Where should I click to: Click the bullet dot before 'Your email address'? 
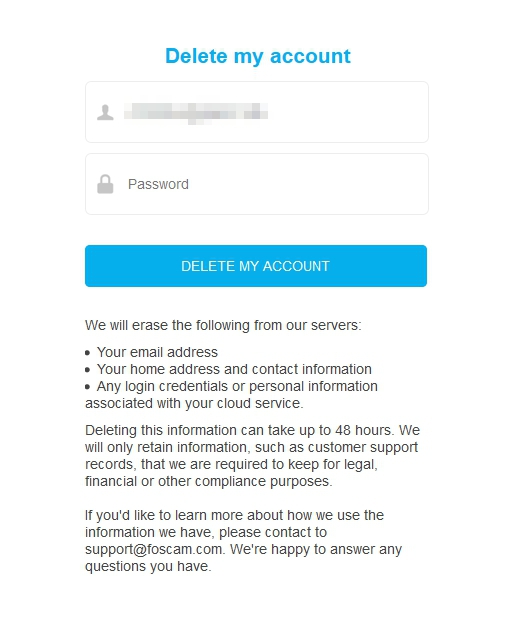tap(88, 353)
